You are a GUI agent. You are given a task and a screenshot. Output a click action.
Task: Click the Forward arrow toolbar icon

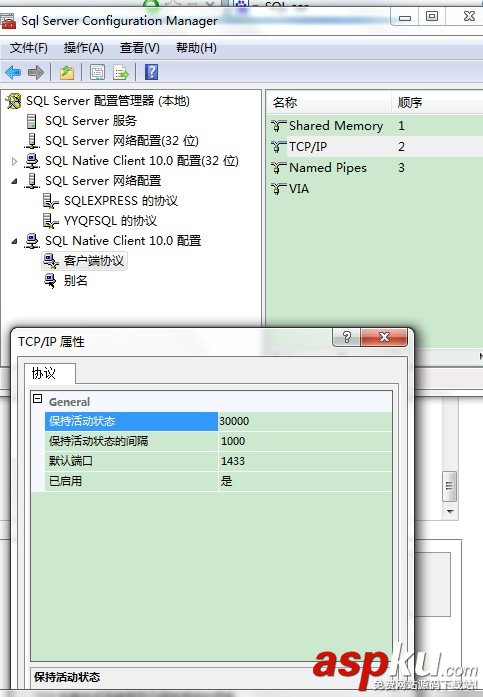(36, 72)
